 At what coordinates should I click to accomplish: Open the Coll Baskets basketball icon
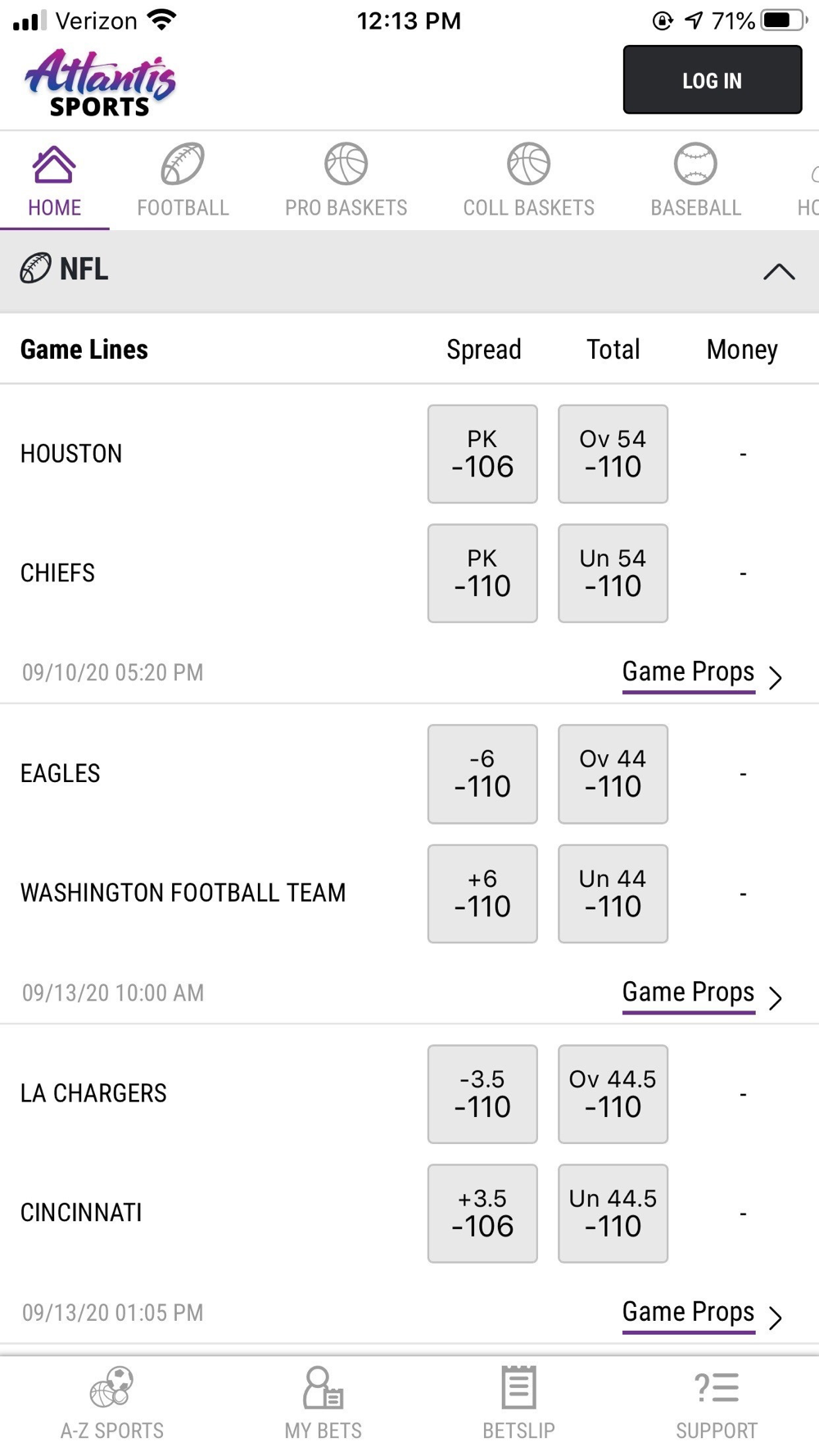coord(528,164)
